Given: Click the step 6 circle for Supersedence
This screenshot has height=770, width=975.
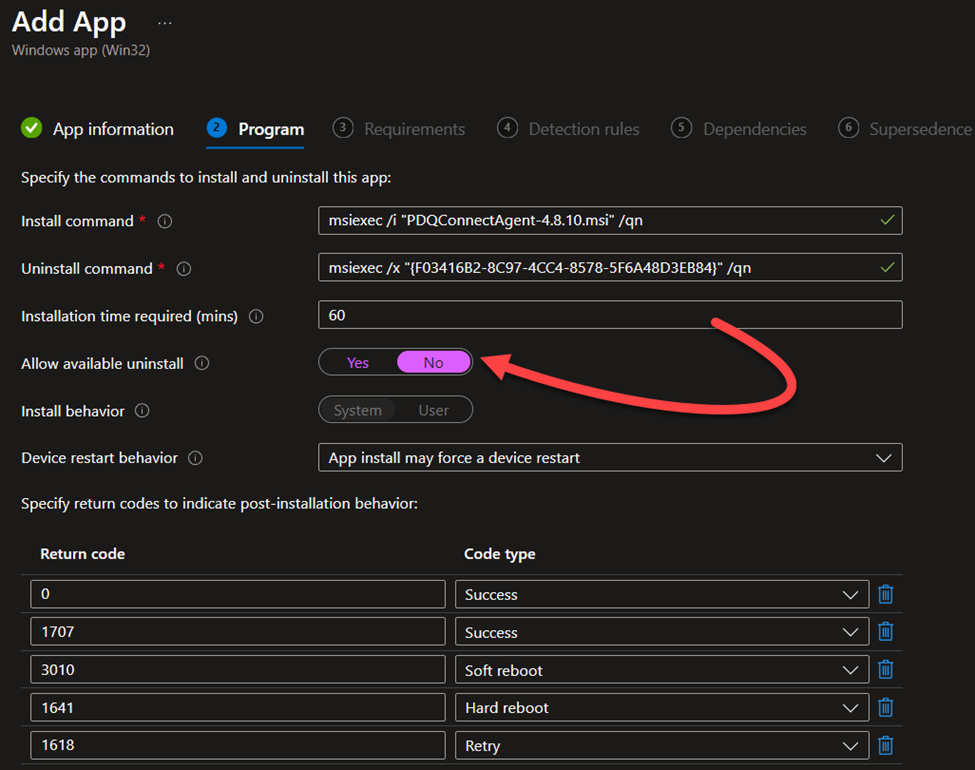Looking at the screenshot, I should (848, 128).
